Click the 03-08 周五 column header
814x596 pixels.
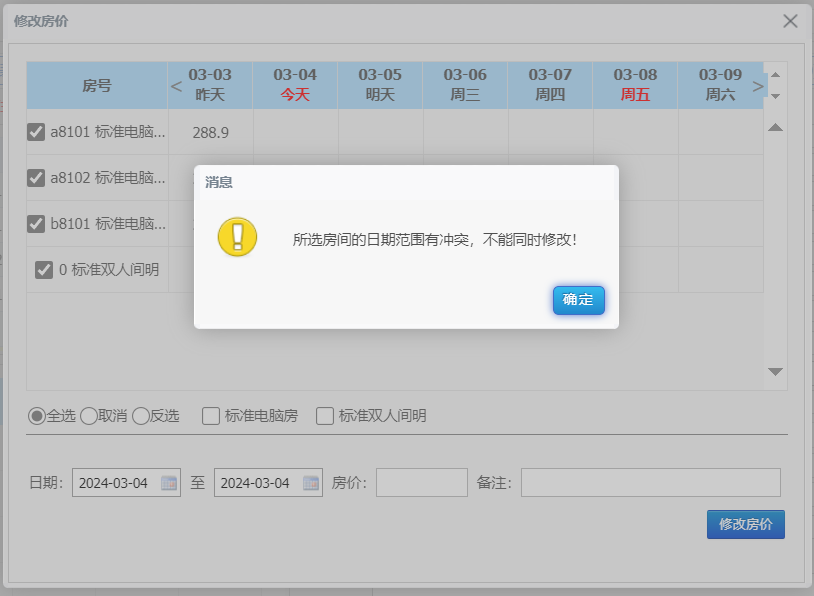click(635, 85)
